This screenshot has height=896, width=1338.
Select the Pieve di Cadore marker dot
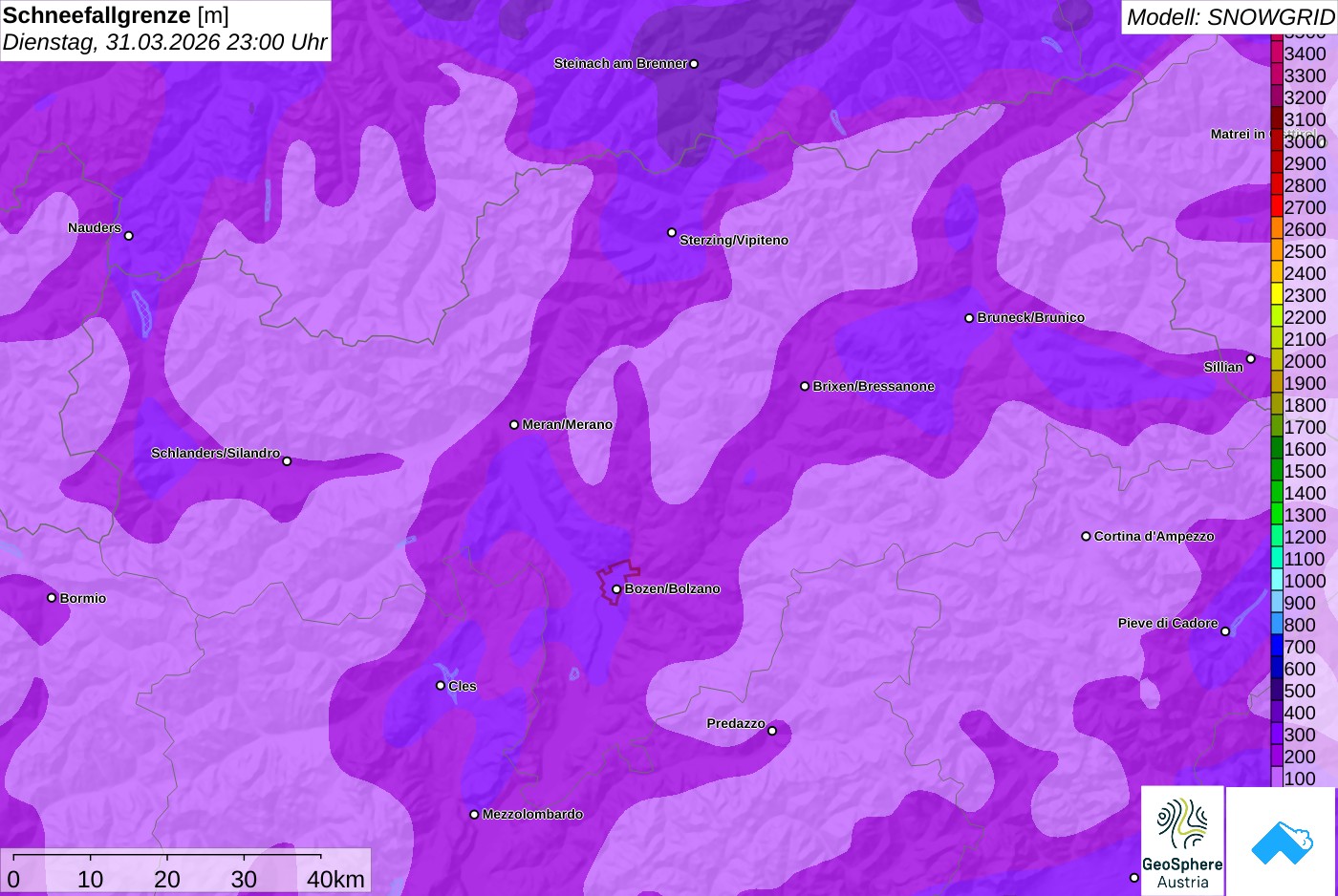[x=1225, y=631]
